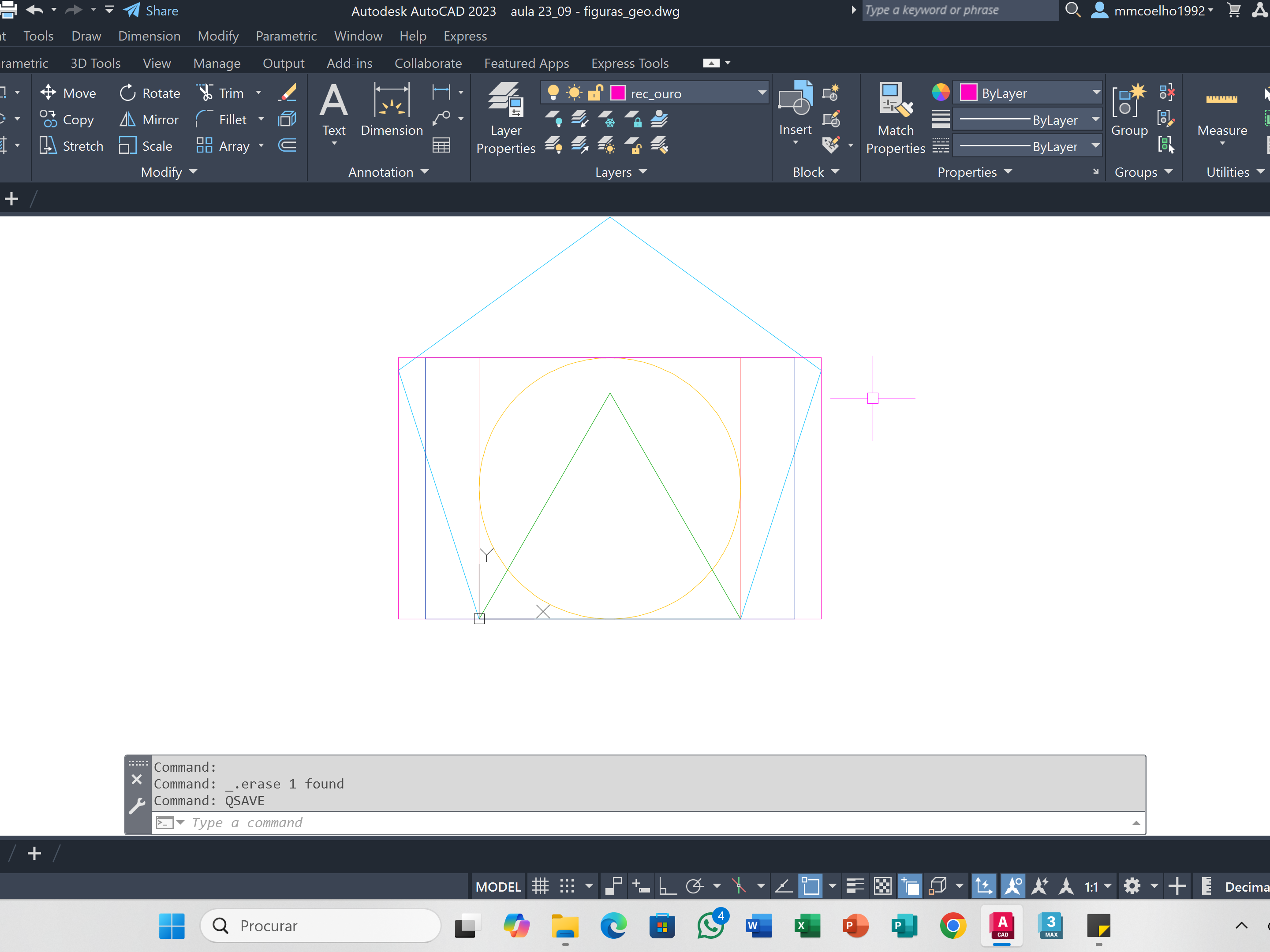
Task: Open the Parametric menu
Action: 286,36
